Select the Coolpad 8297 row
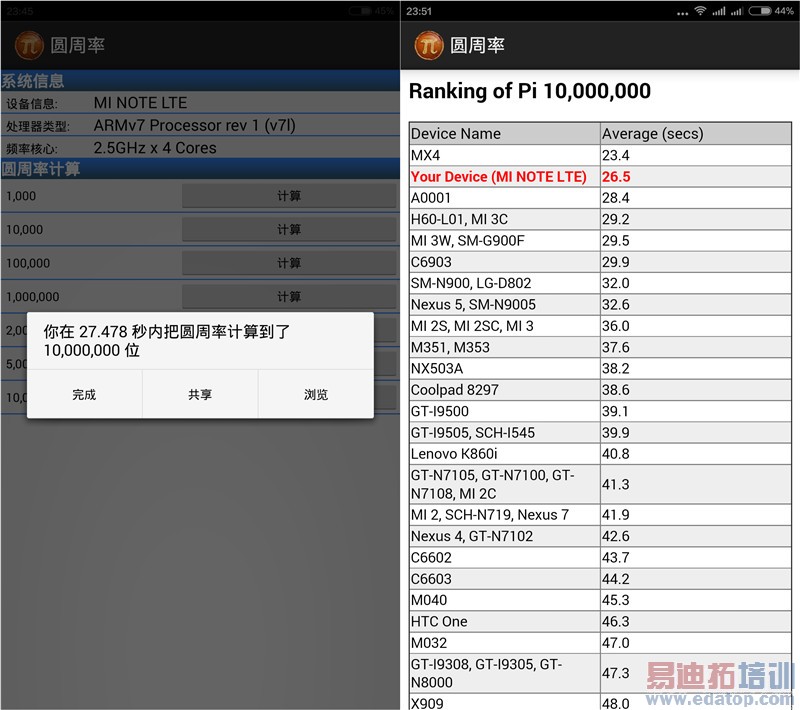 coord(600,390)
